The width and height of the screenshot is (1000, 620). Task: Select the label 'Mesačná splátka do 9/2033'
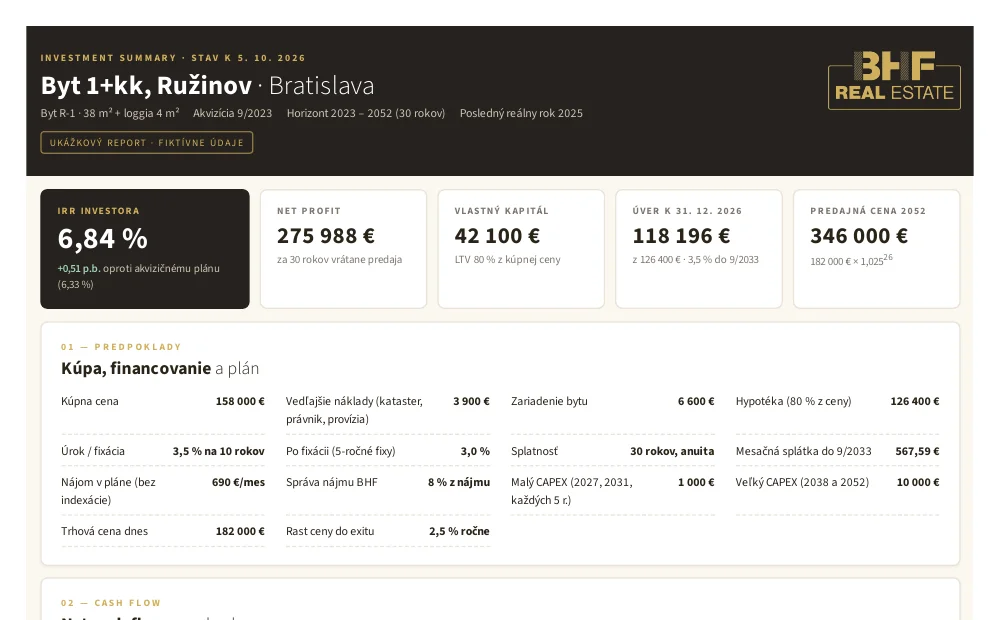point(803,451)
